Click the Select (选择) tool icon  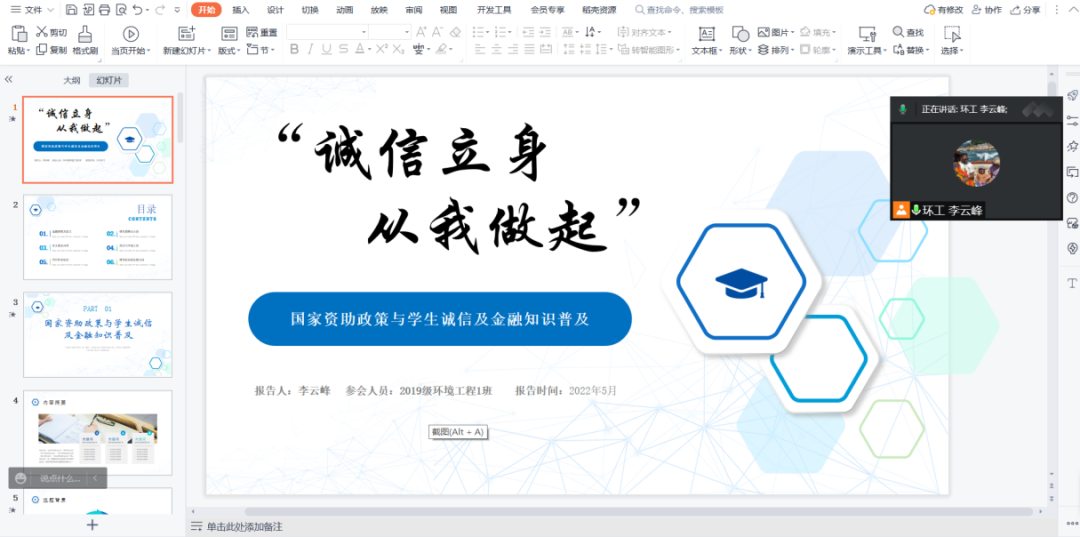pyautogui.click(x=952, y=33)
